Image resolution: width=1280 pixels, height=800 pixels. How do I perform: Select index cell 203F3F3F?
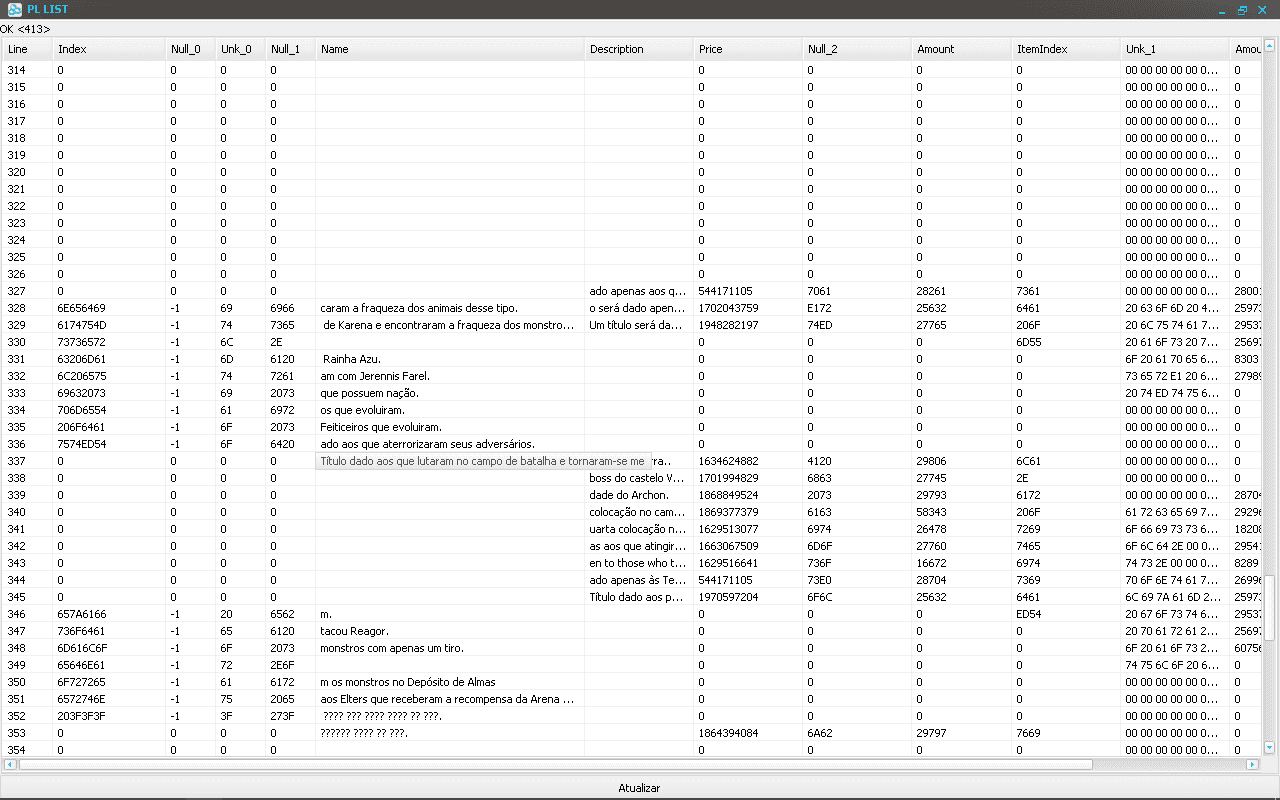(109, 716)
